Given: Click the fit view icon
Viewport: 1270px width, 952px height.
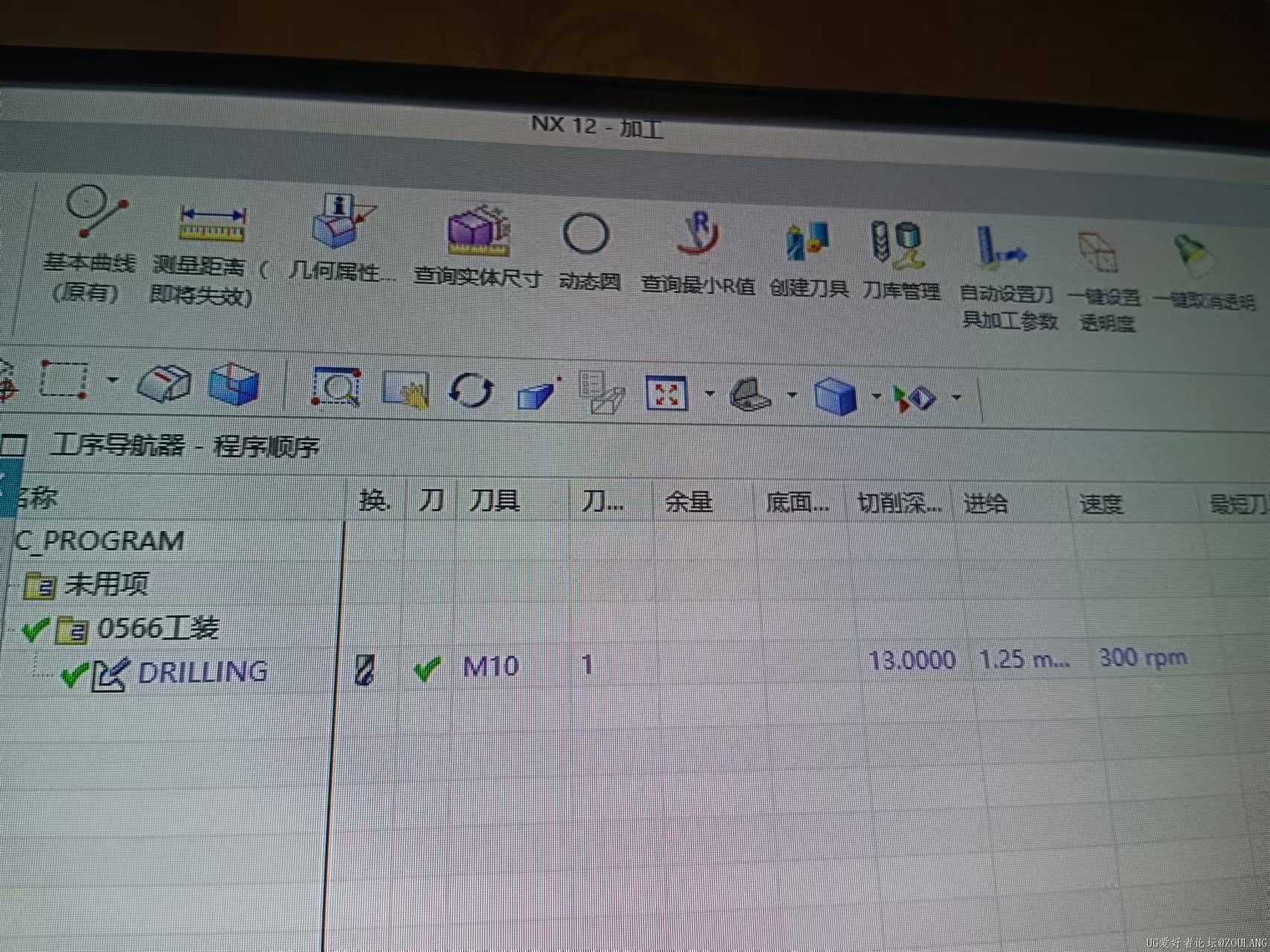Looking at the screenshot, I should (x=666, y=394).
